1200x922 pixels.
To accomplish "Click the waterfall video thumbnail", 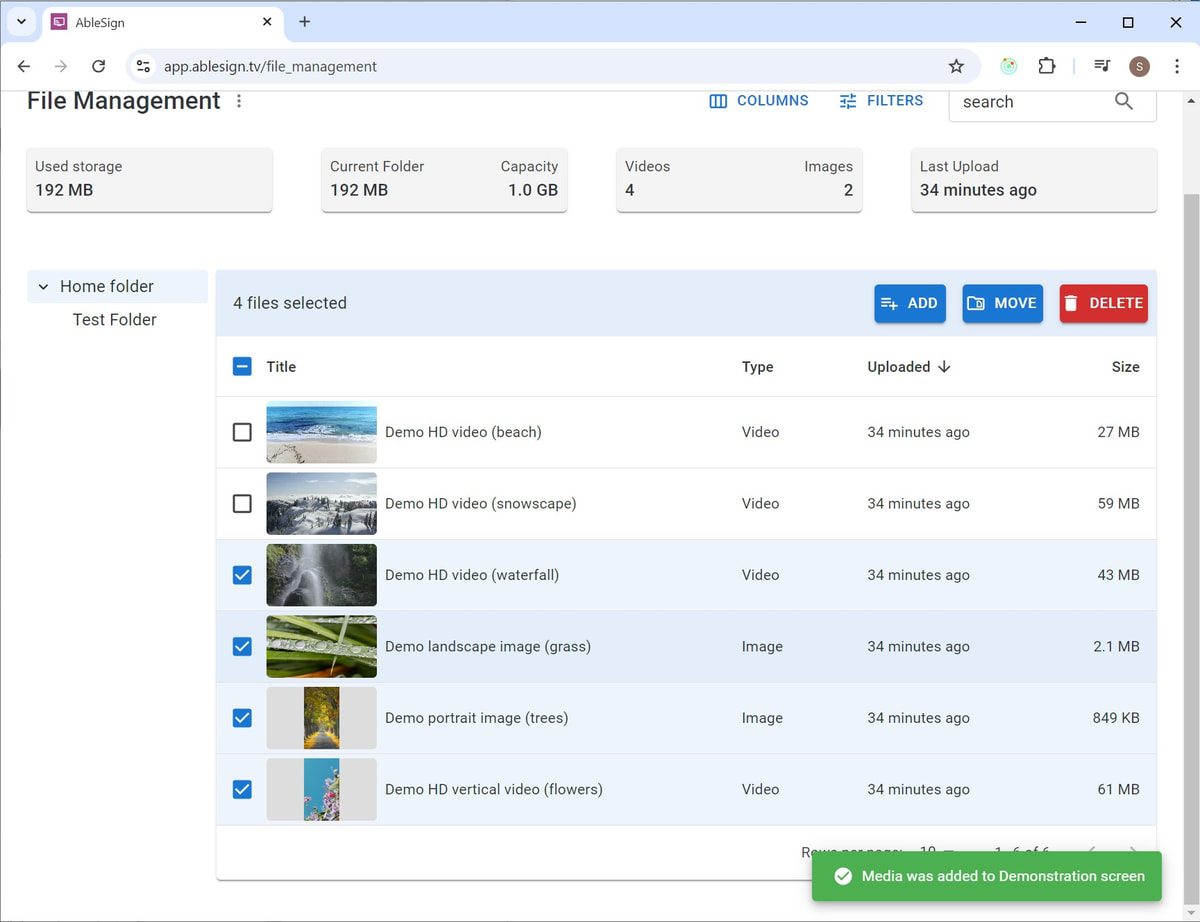I will pos(321,575).
